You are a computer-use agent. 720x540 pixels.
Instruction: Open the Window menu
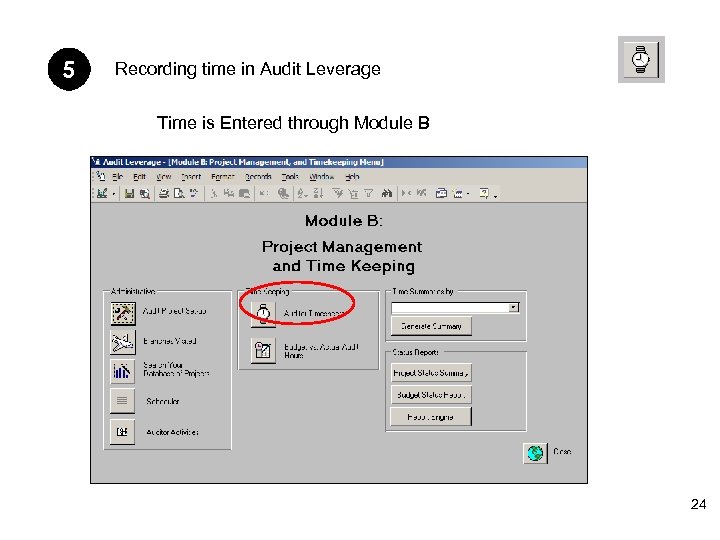pos(321,176)
